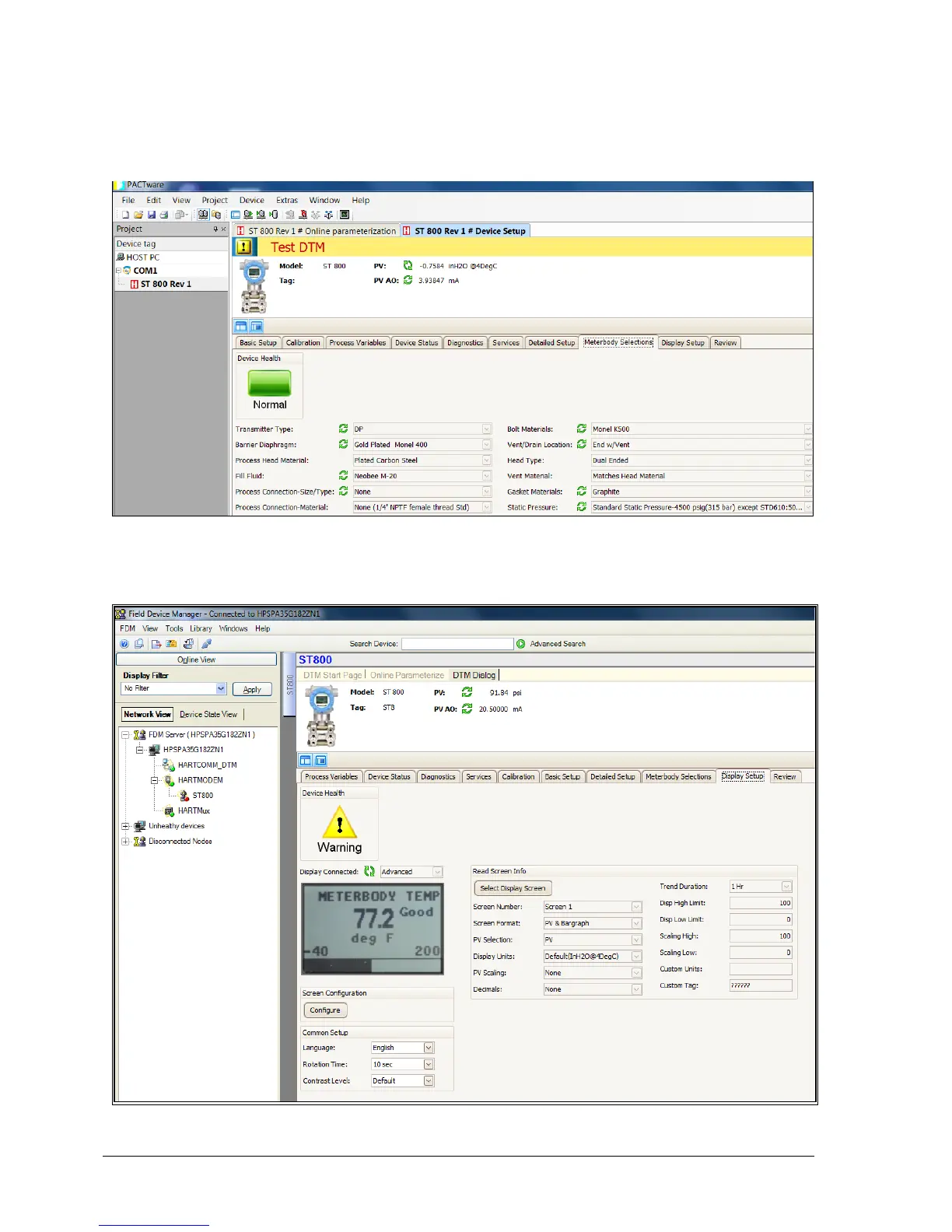Click refresh icon next to Bolt Materials
The width and height of the screenshot is (952, 1232).
[581, 429]
